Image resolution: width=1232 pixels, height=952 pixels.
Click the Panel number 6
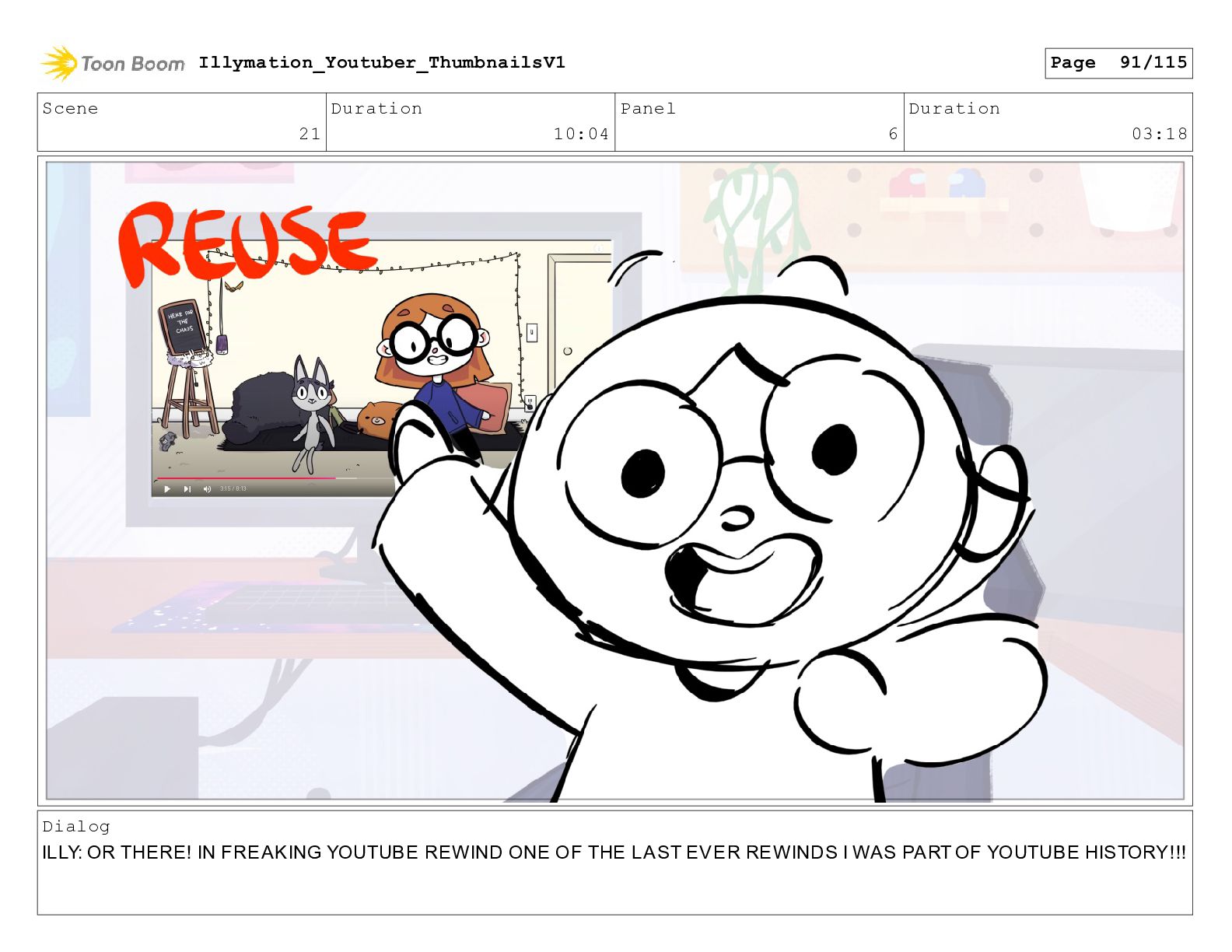(x=893, y=134)
